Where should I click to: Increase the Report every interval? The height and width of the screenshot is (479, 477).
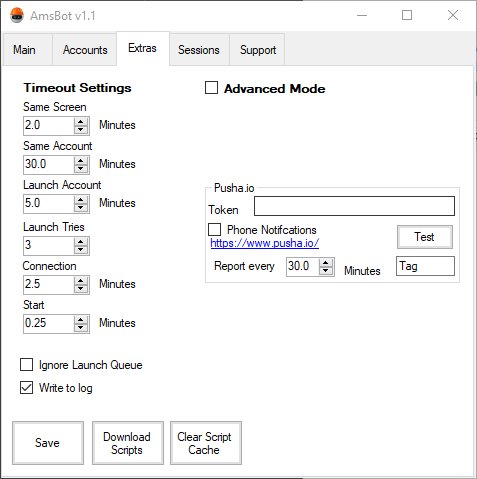point(326,263)
